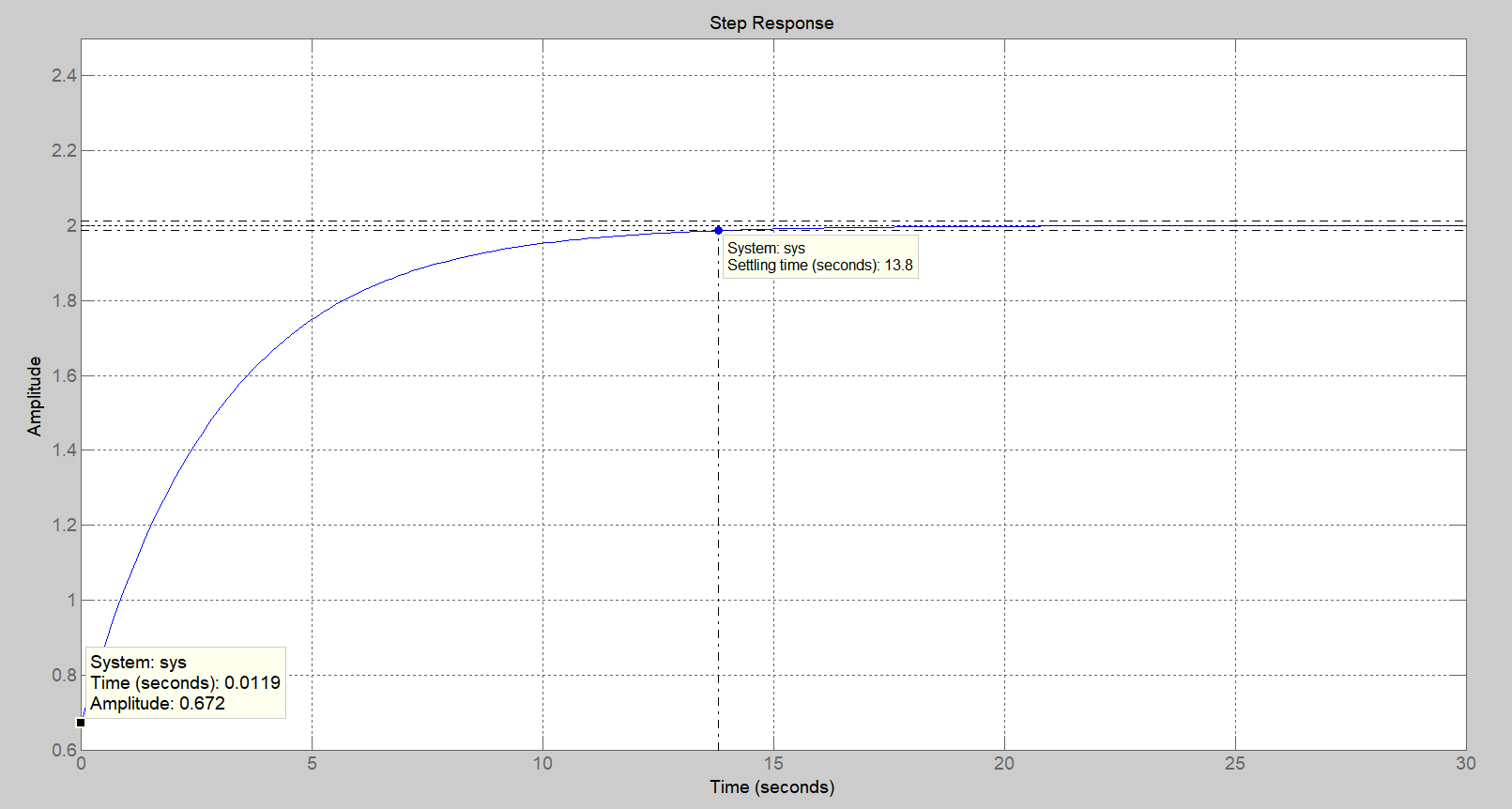The height and width of the screenshot is (809, 1512).
Task: Click y-axis tick label 0.8
Action: coord(64,676)
